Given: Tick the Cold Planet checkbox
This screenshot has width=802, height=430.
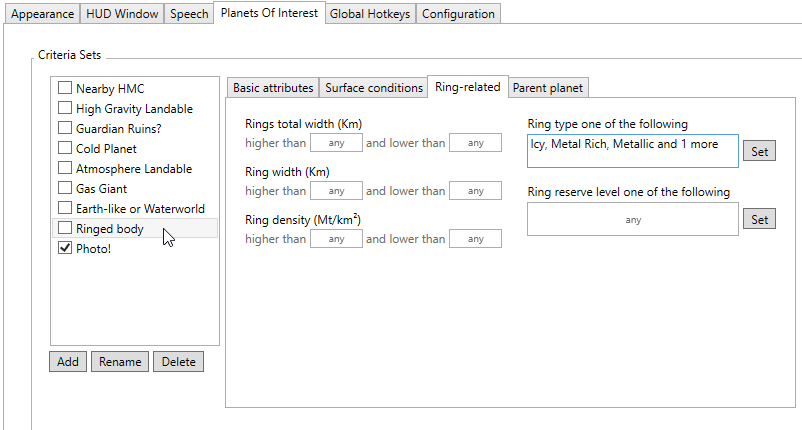Looking at the screenshot, I should tap(65, 149).
